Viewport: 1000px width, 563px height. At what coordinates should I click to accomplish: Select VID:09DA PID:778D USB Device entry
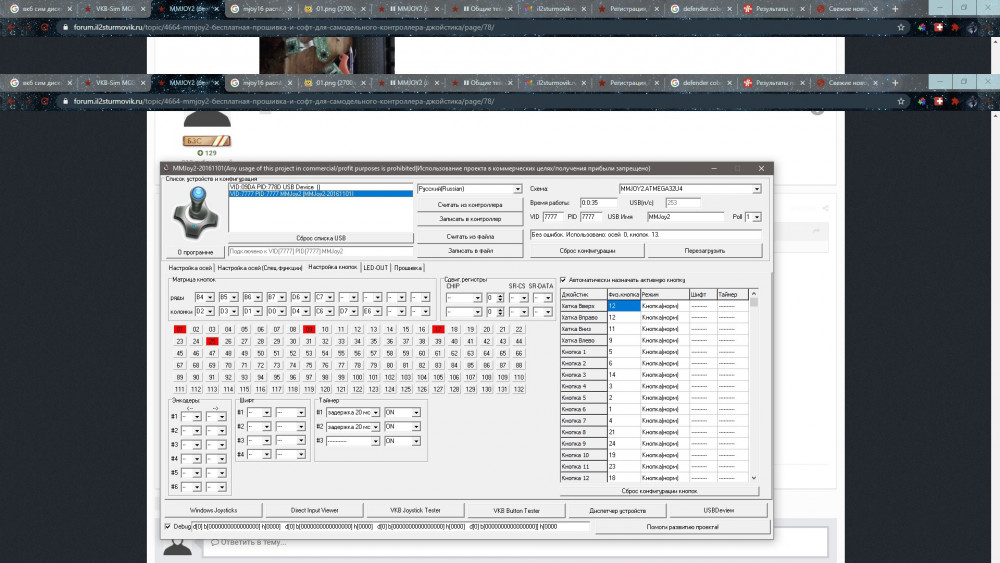pos(320,187)
